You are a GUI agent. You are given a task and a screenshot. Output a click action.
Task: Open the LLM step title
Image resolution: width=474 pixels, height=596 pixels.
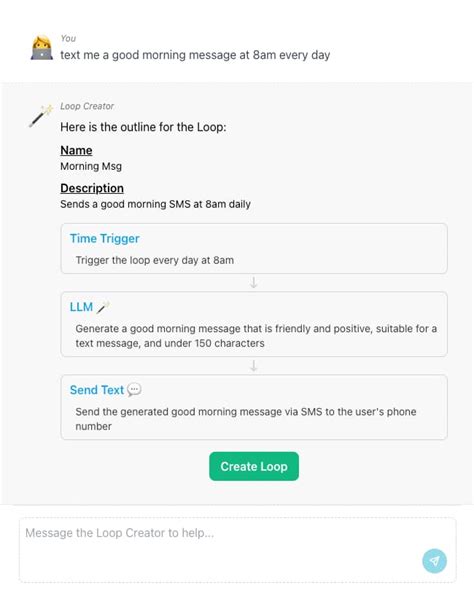[x=81, y=307]
